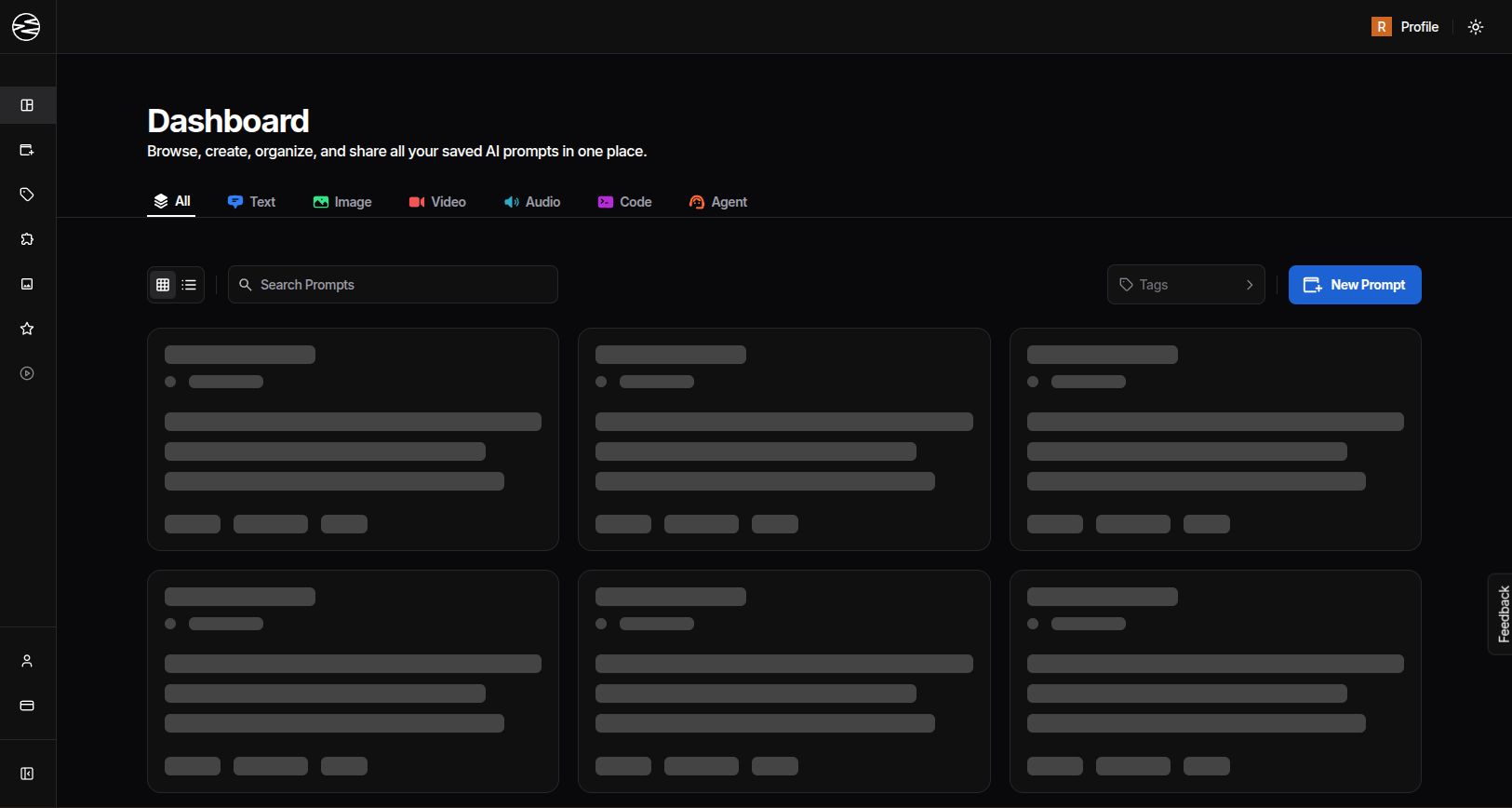The height and width of the screenshot is (808, 1512).
Task: Collapse the sidebar panel
Action: (27, 774)
